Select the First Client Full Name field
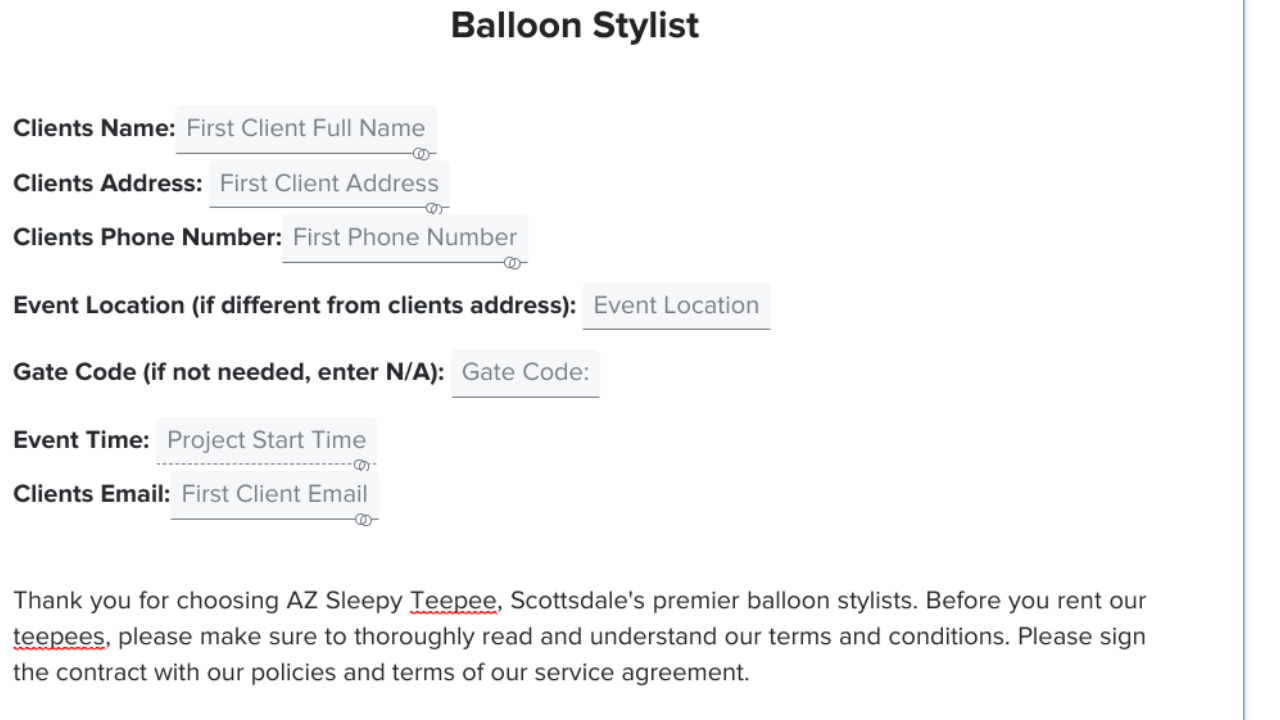1280x720 pixels. 305,129
